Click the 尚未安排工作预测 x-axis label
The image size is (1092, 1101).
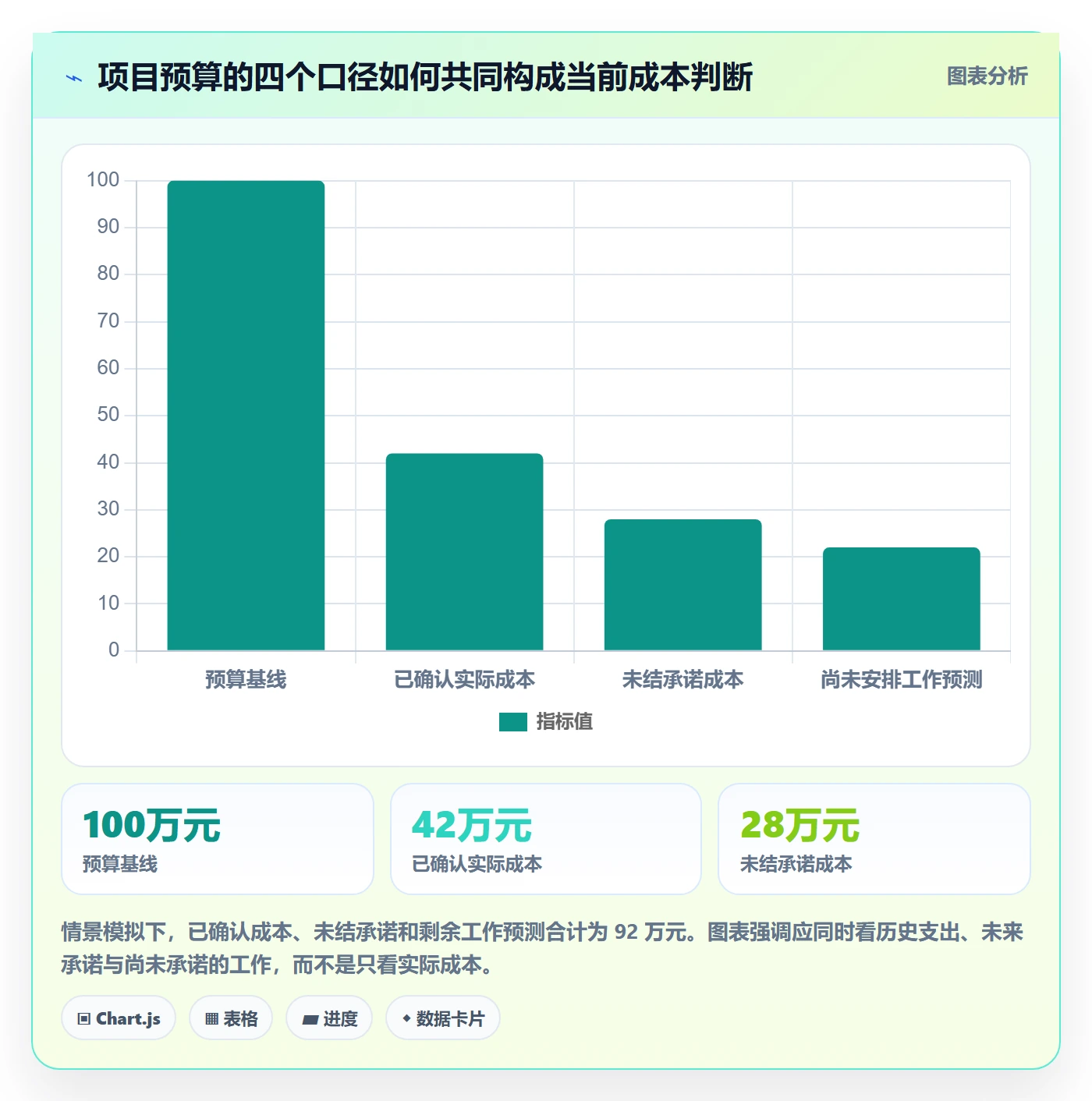902,680
